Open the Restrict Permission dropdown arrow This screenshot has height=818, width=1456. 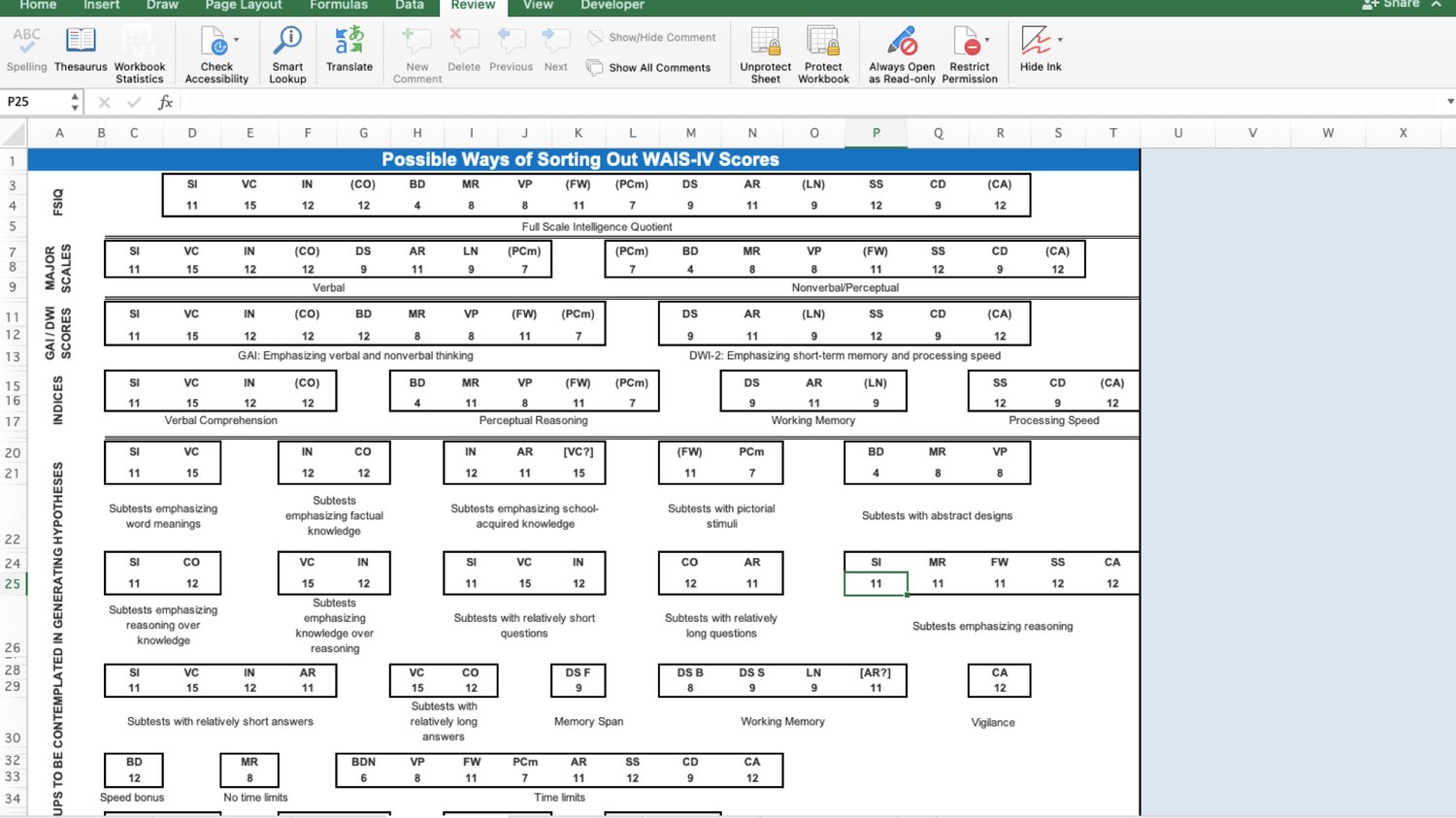[x=987, y=41]
